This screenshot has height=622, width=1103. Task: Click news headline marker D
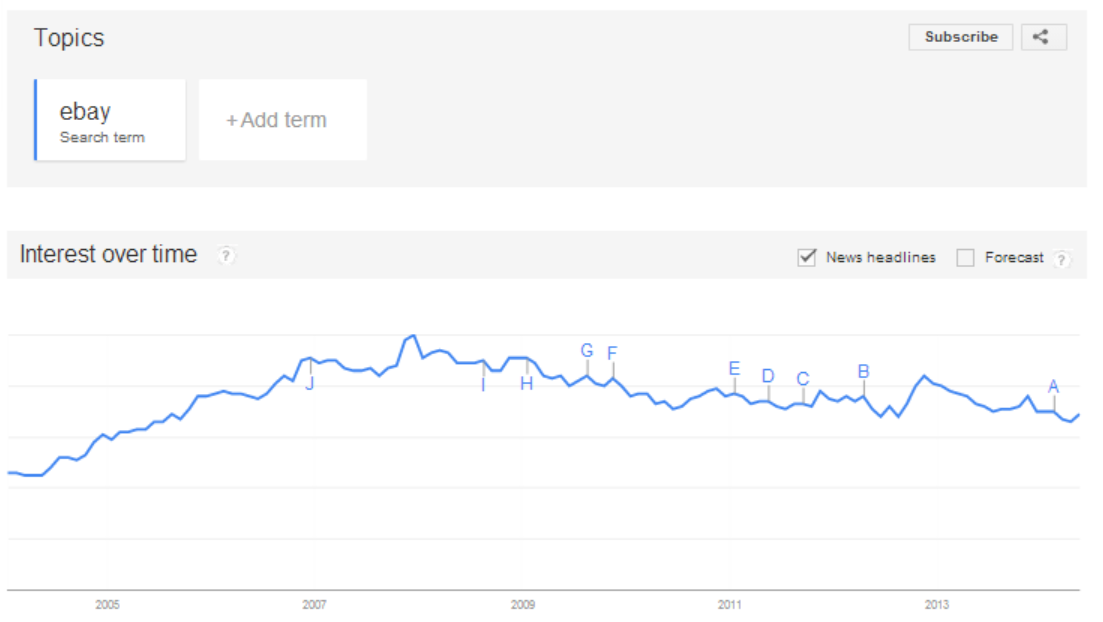767,376
